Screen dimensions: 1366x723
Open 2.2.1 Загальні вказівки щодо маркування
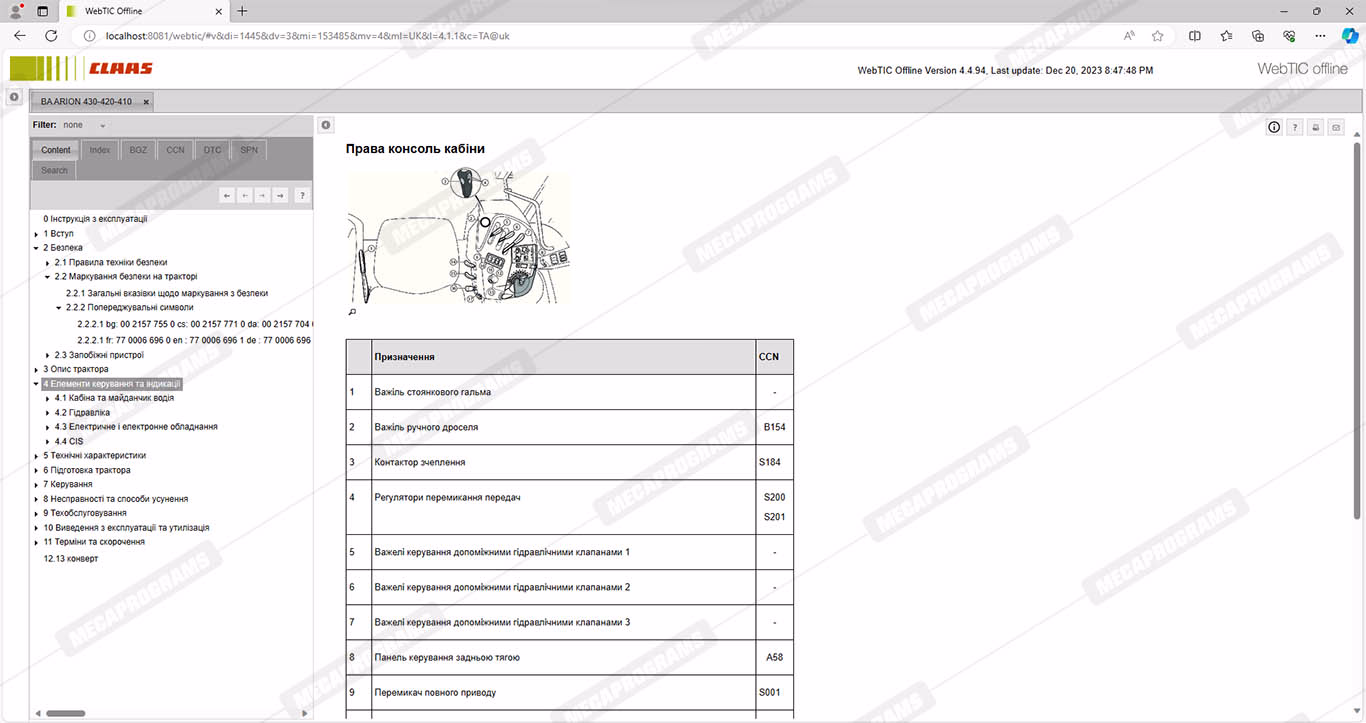(166, 293)
